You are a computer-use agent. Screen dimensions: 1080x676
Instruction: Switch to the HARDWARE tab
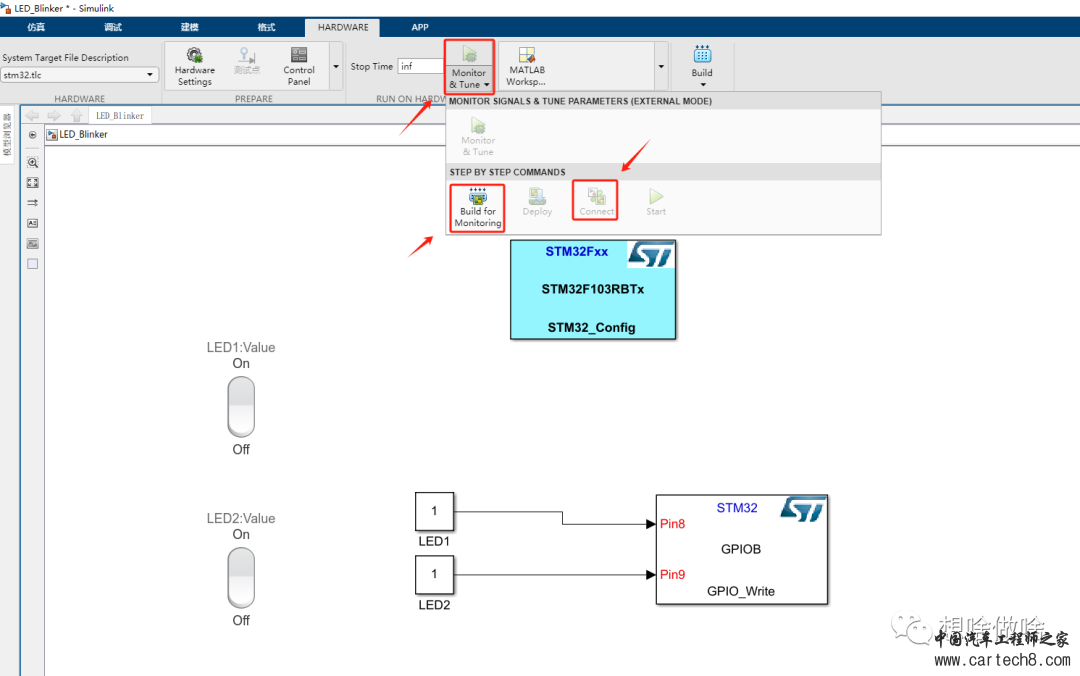point(343,27)
